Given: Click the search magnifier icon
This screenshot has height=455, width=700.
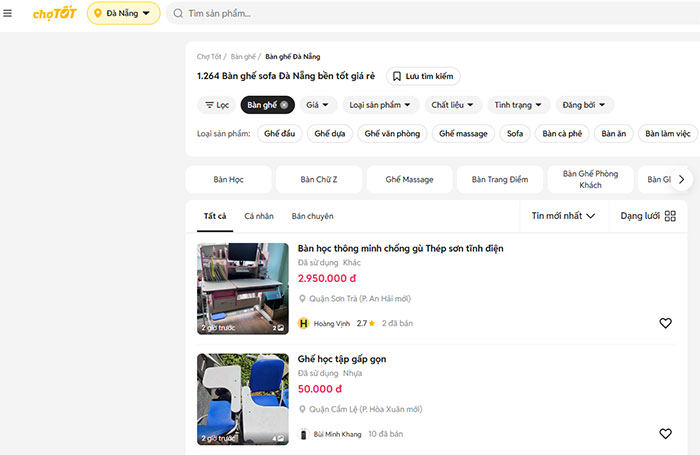Looking at the screenshot, I should tap(178, 13).
